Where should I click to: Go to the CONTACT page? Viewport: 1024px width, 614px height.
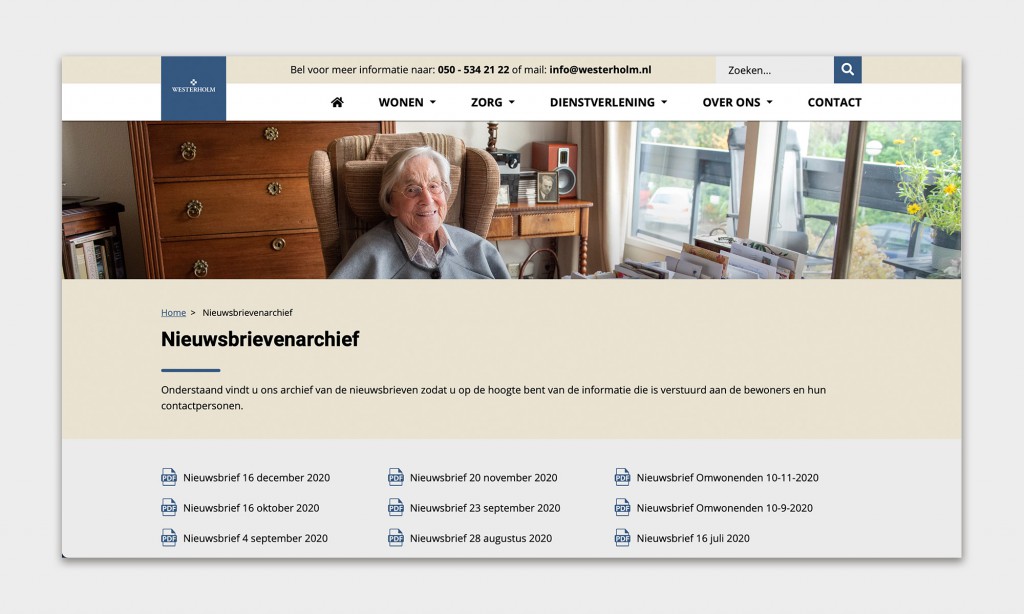coord(835,102)
